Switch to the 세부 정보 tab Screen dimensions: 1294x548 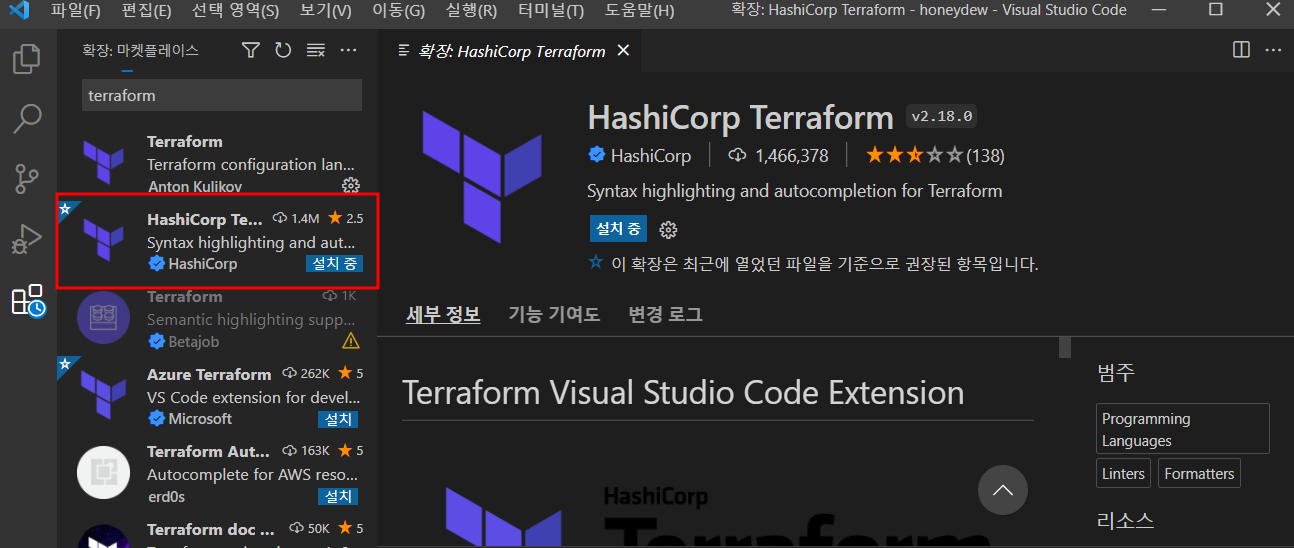point(443,314)
